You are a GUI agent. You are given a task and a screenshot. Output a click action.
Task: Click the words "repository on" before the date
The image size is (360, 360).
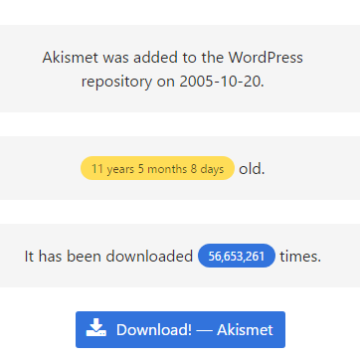click(x=128, y=82)
